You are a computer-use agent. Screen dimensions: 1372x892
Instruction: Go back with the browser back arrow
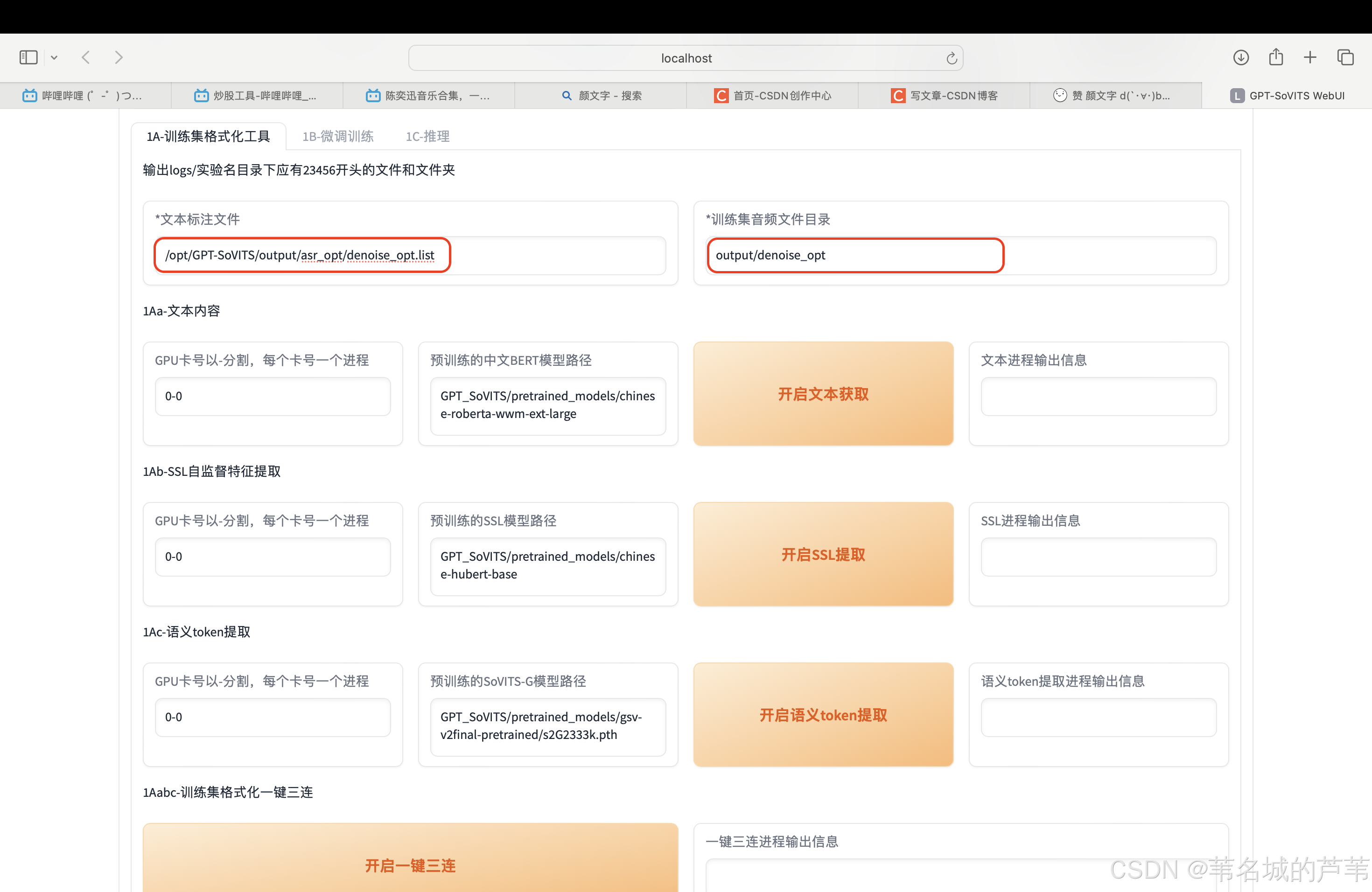(x=86, y=58)
